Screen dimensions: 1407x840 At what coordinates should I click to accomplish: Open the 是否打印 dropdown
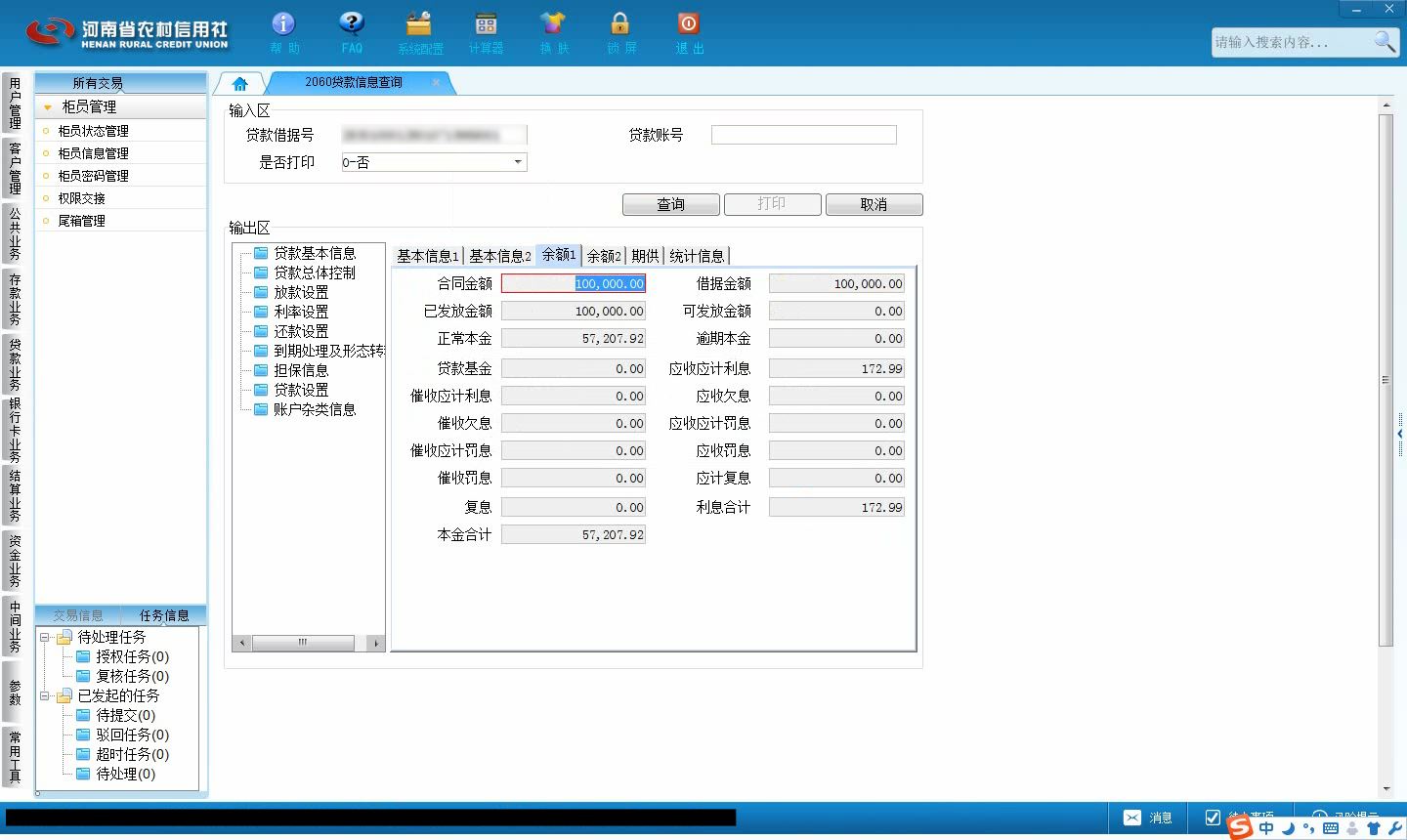coord(434,162)
